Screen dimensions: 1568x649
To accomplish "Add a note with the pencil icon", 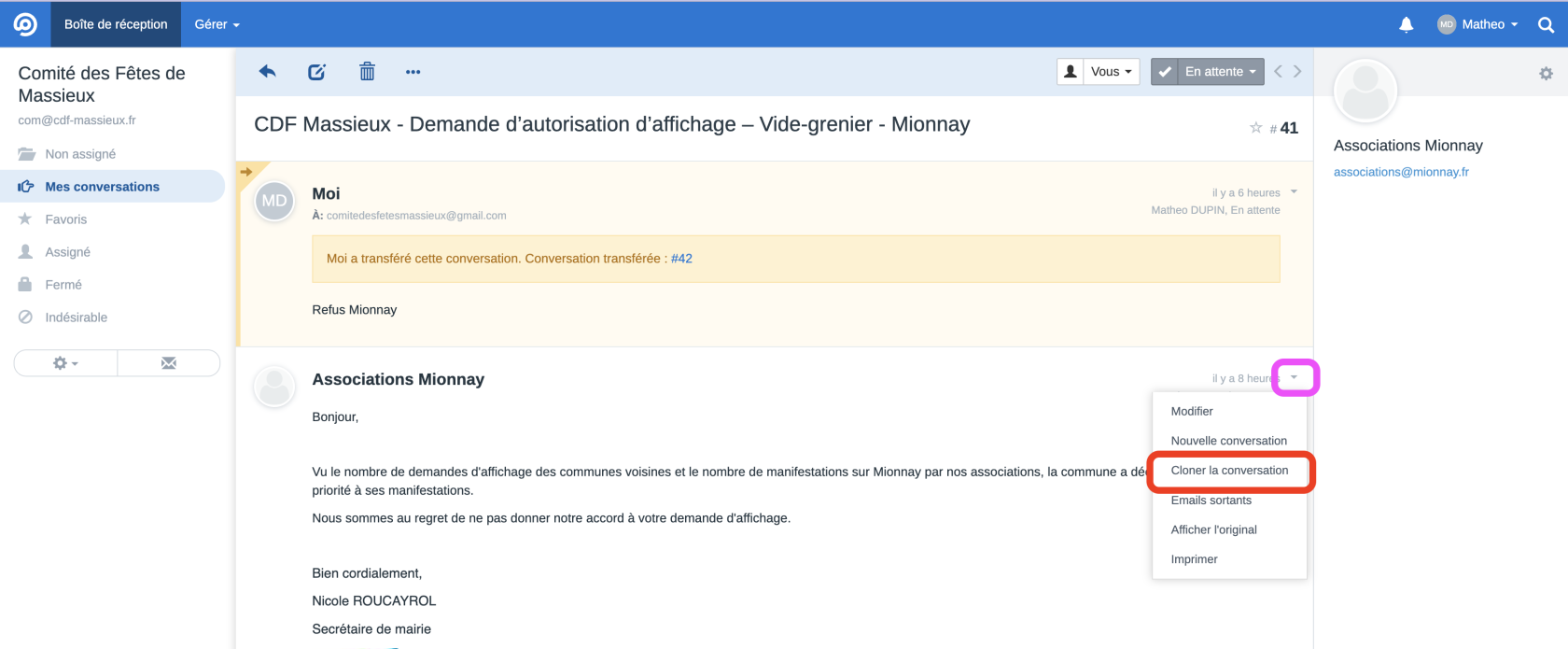I will coord(316,72).
